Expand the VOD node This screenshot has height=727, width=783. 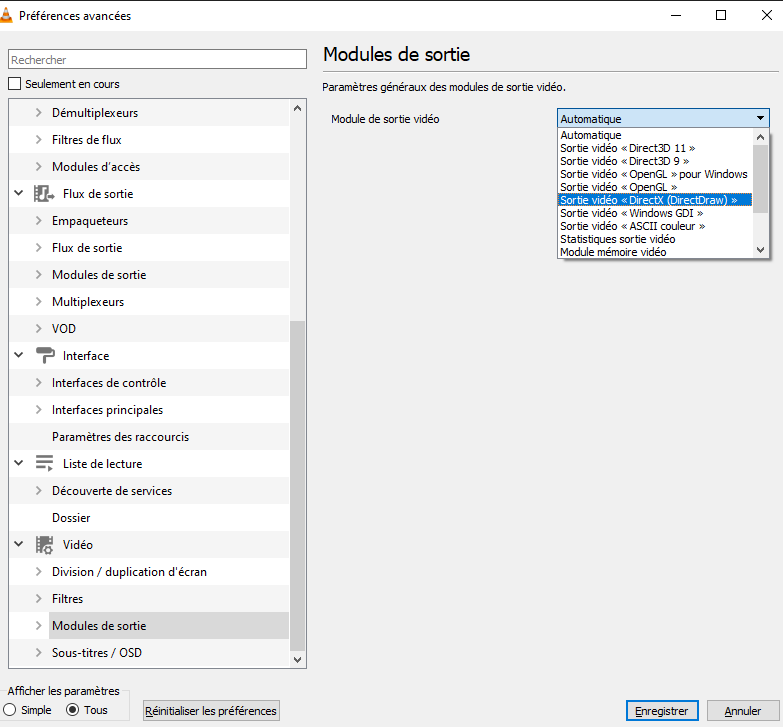(x=38, y=329)
